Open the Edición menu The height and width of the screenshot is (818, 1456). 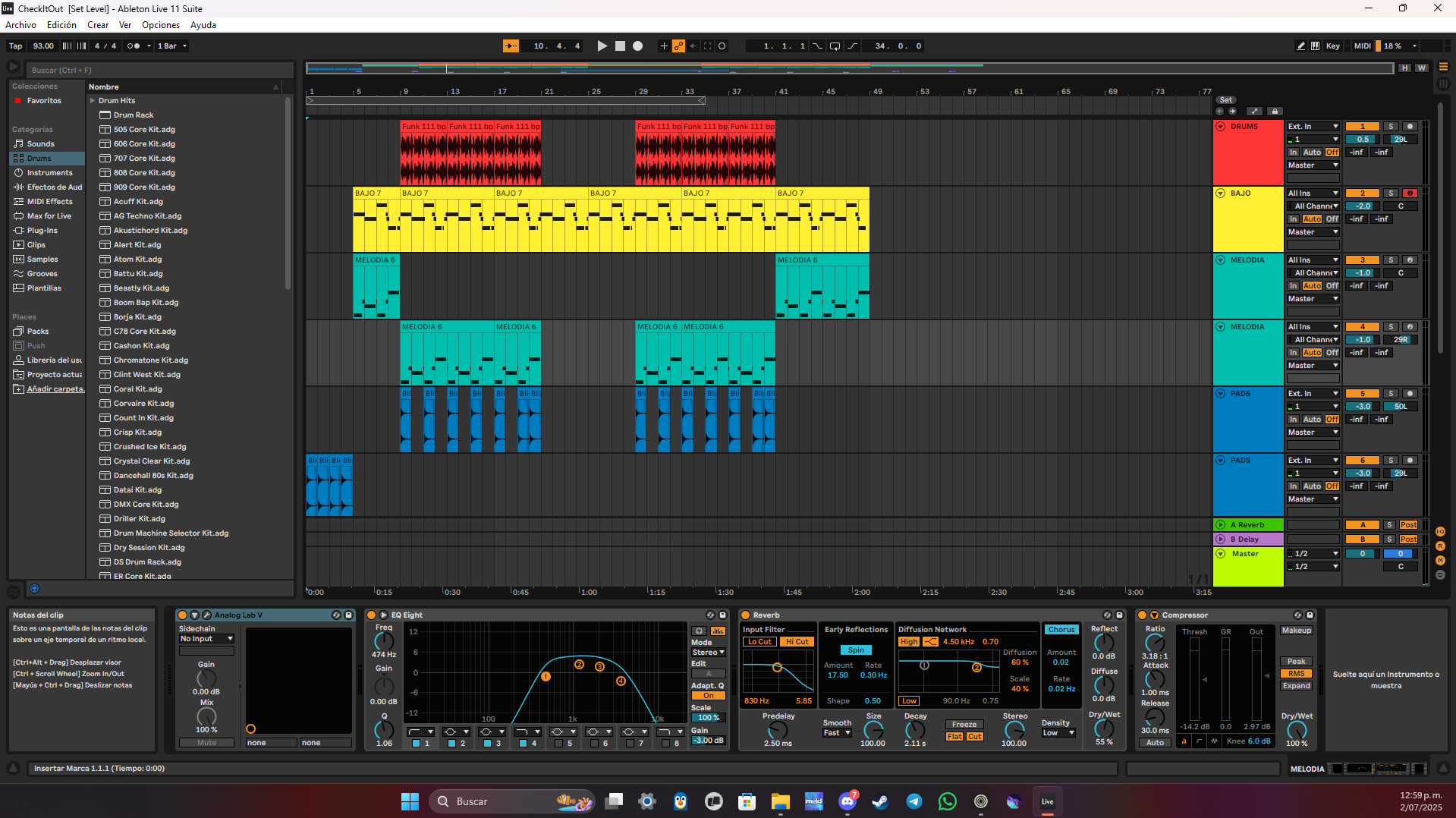coord(61,25)
